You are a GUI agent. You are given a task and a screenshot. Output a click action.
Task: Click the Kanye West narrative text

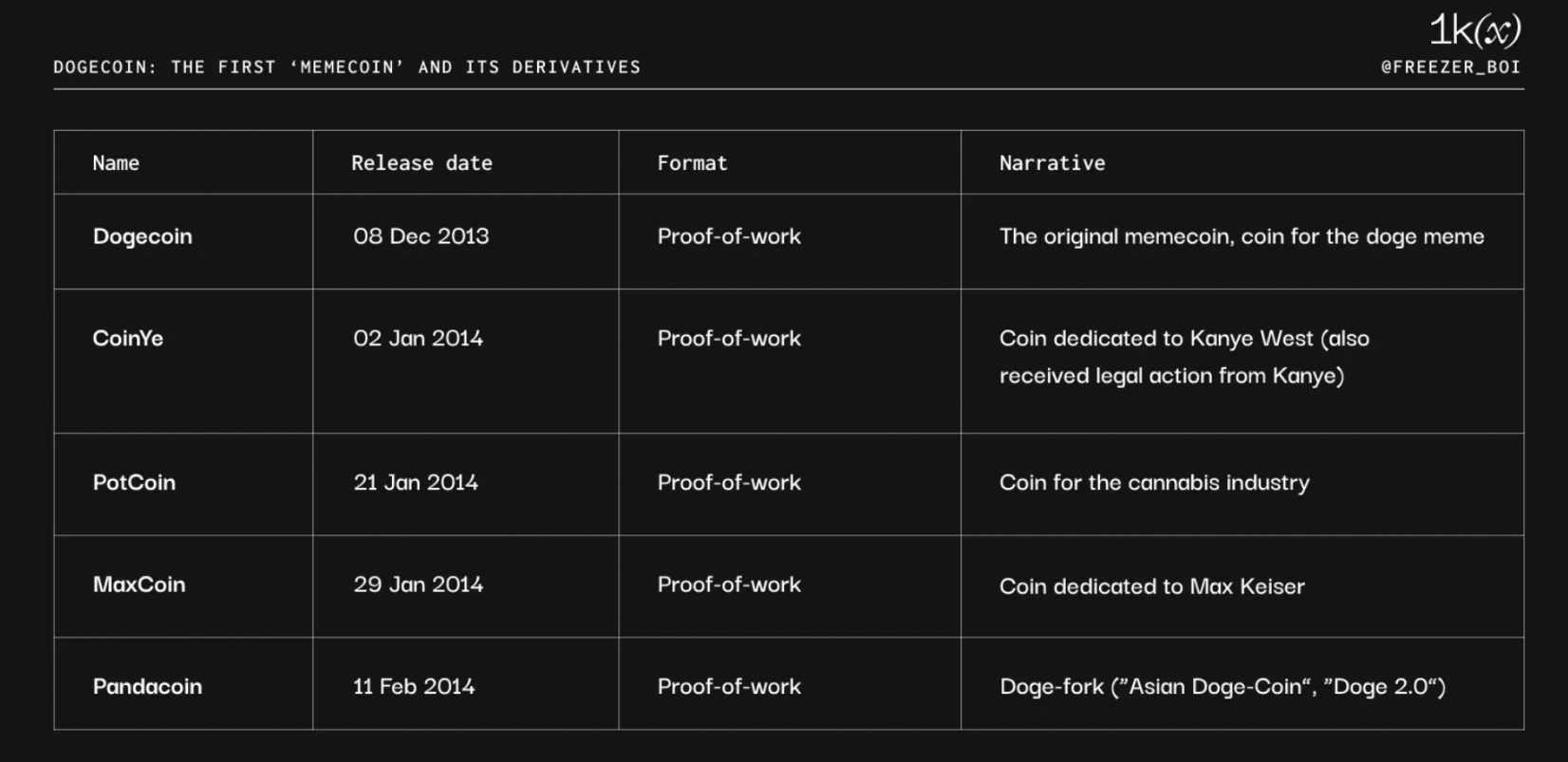pyautogui.click(x=1185, y=358)
